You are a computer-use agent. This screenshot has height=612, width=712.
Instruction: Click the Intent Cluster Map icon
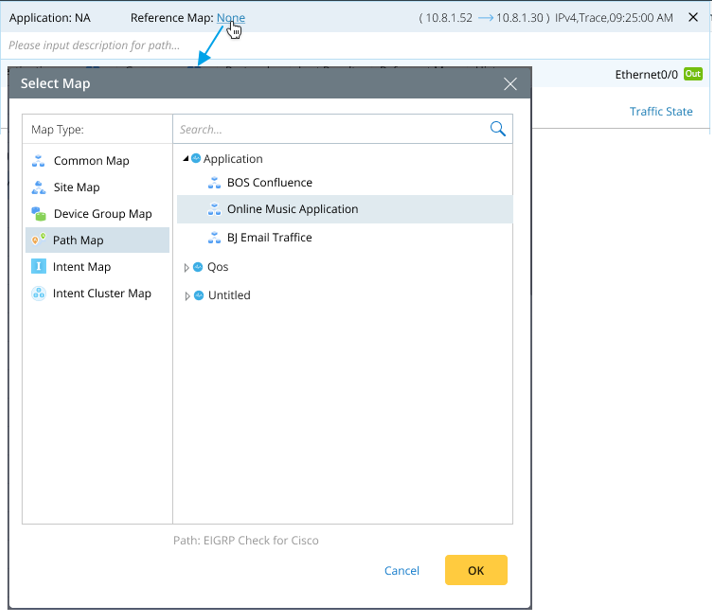coord(39,294)
